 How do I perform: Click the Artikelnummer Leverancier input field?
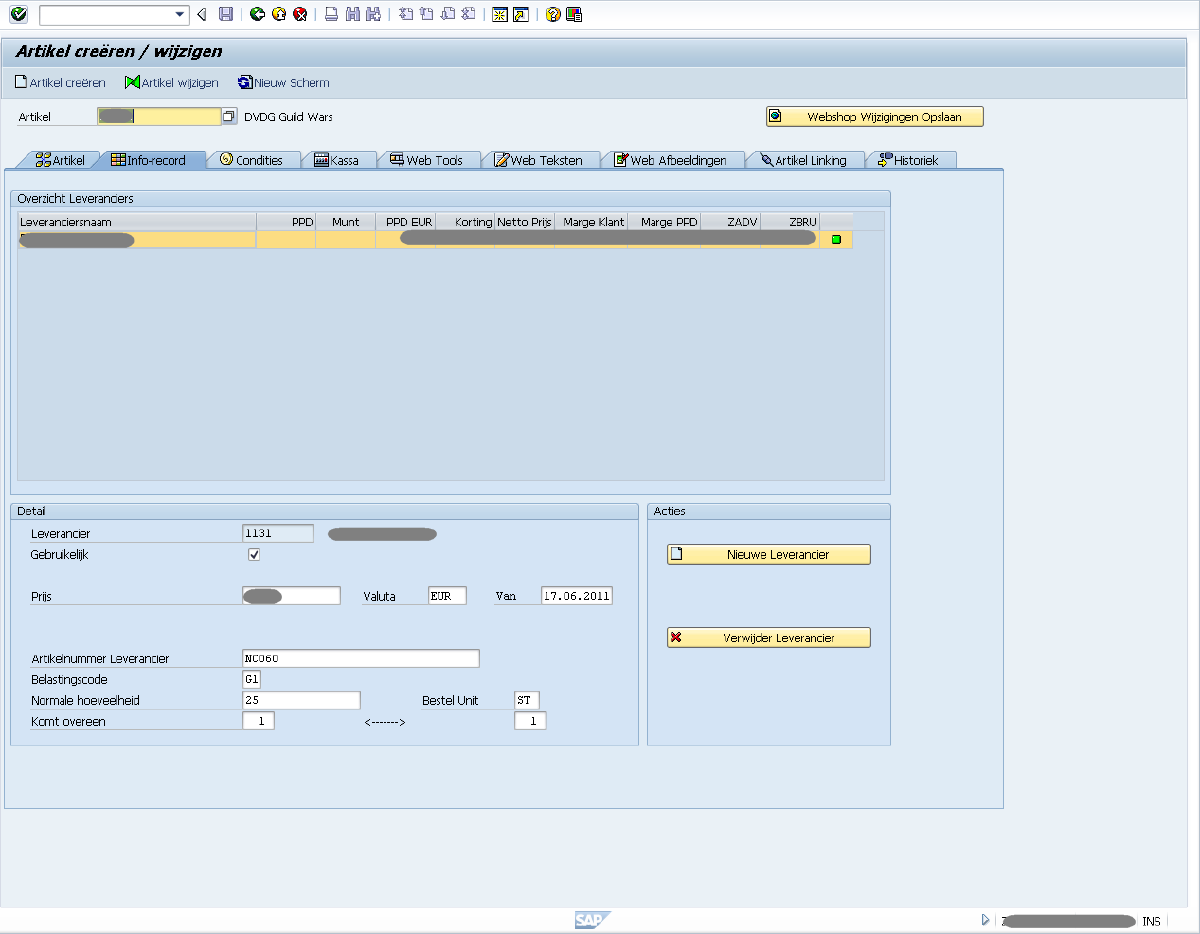[360, 659]
